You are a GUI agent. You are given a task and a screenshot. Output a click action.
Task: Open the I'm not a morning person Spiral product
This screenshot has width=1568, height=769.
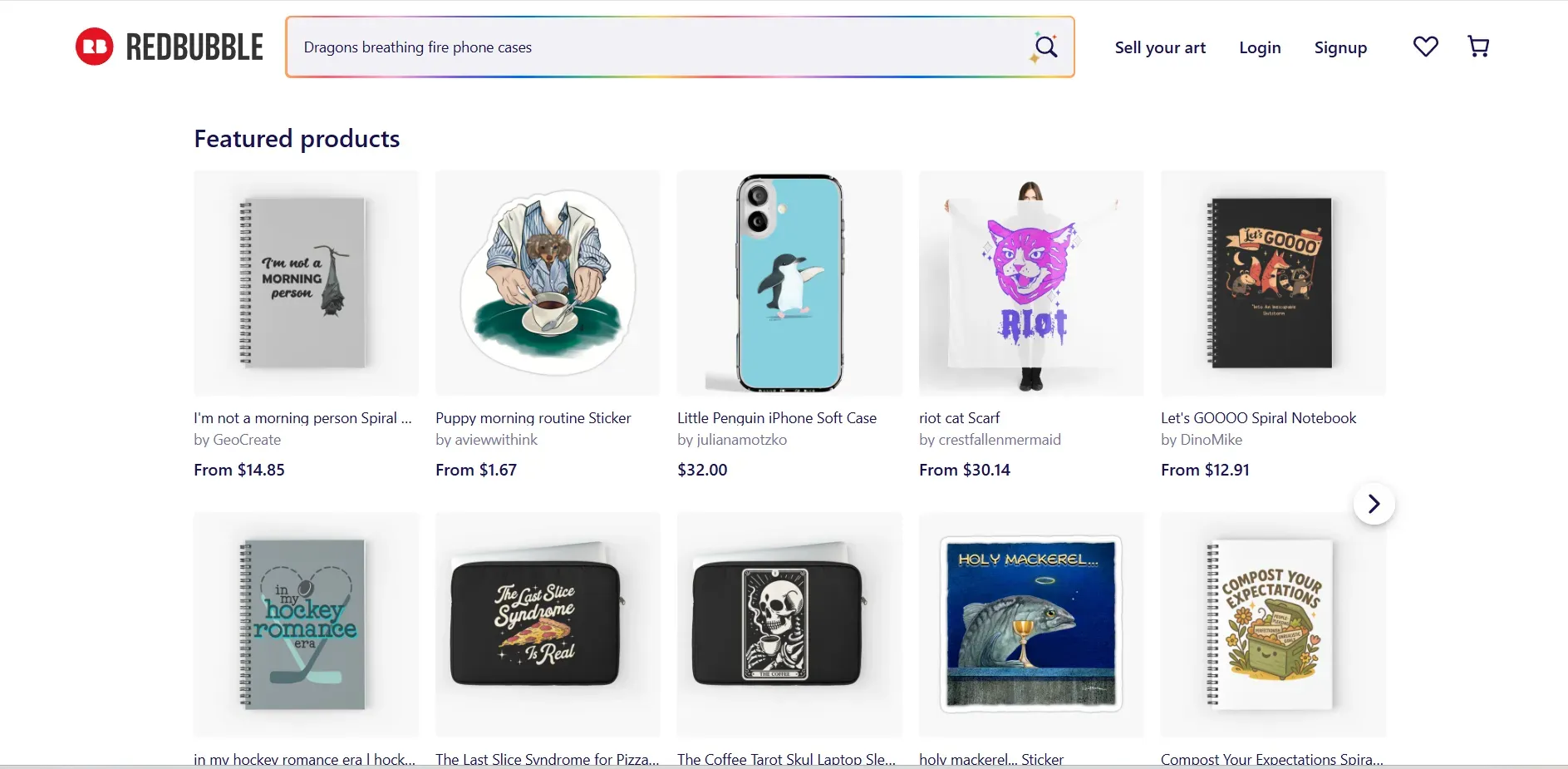click(x=305, y=283)
